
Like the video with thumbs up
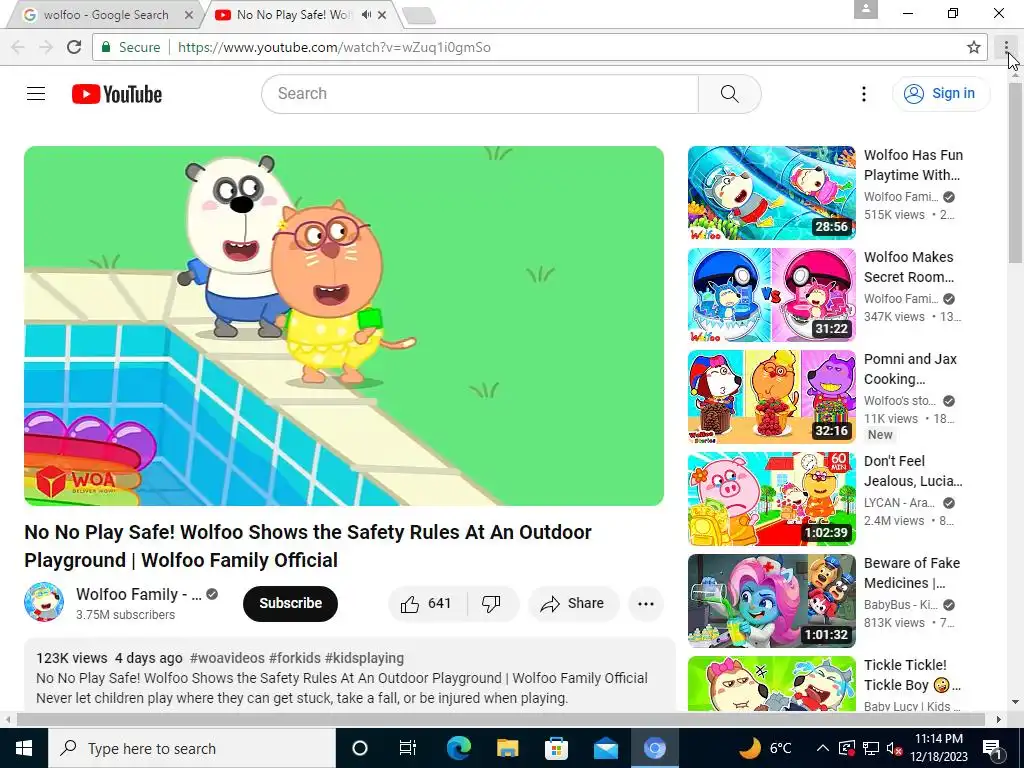click(426, 603)
